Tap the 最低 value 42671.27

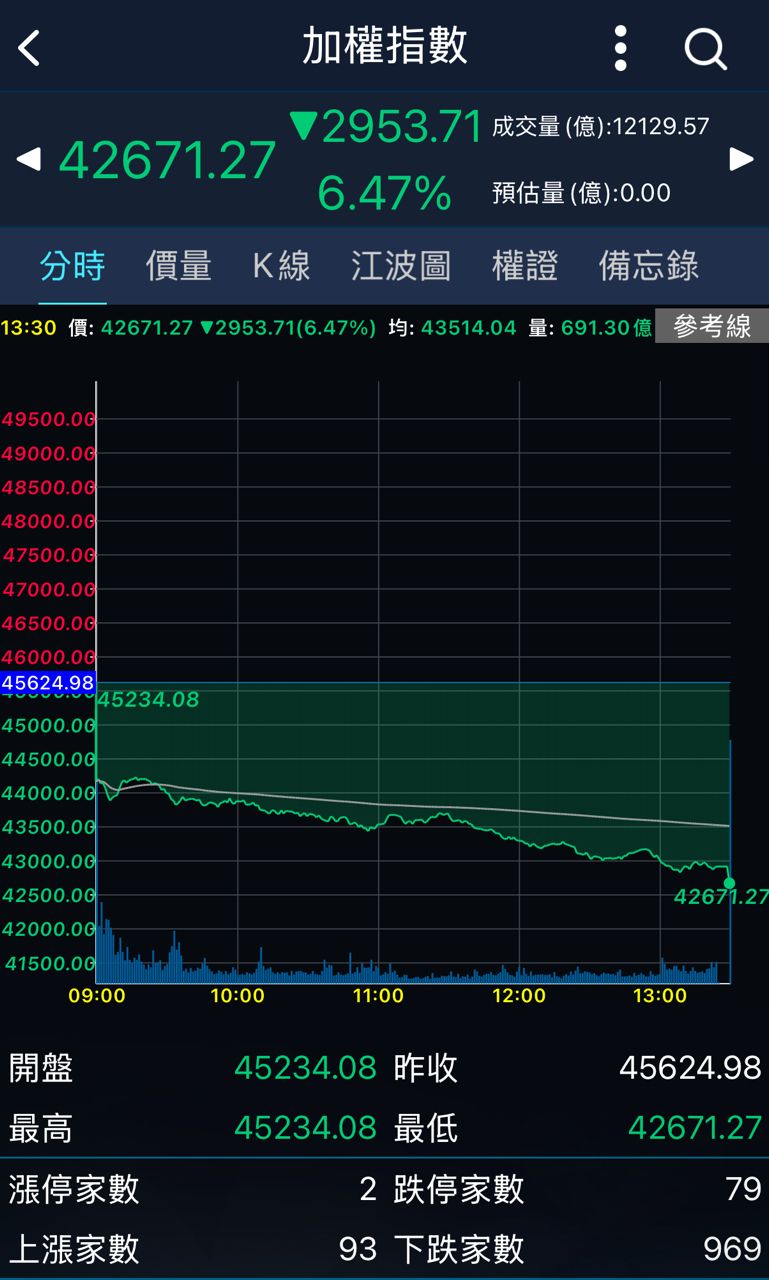click(x=695, y=1128)
